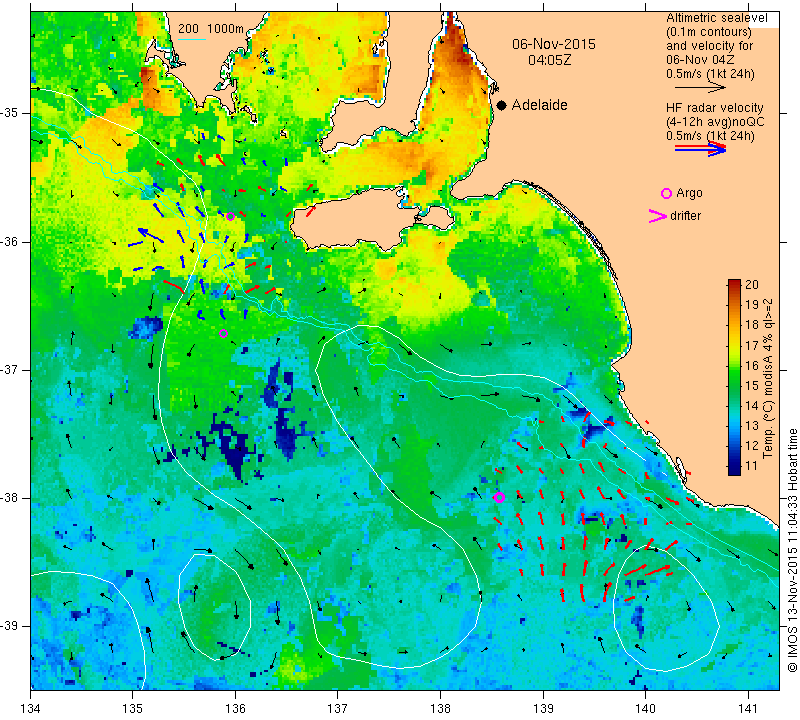Click the '14' temperature scale label

[x=752, y=406]
